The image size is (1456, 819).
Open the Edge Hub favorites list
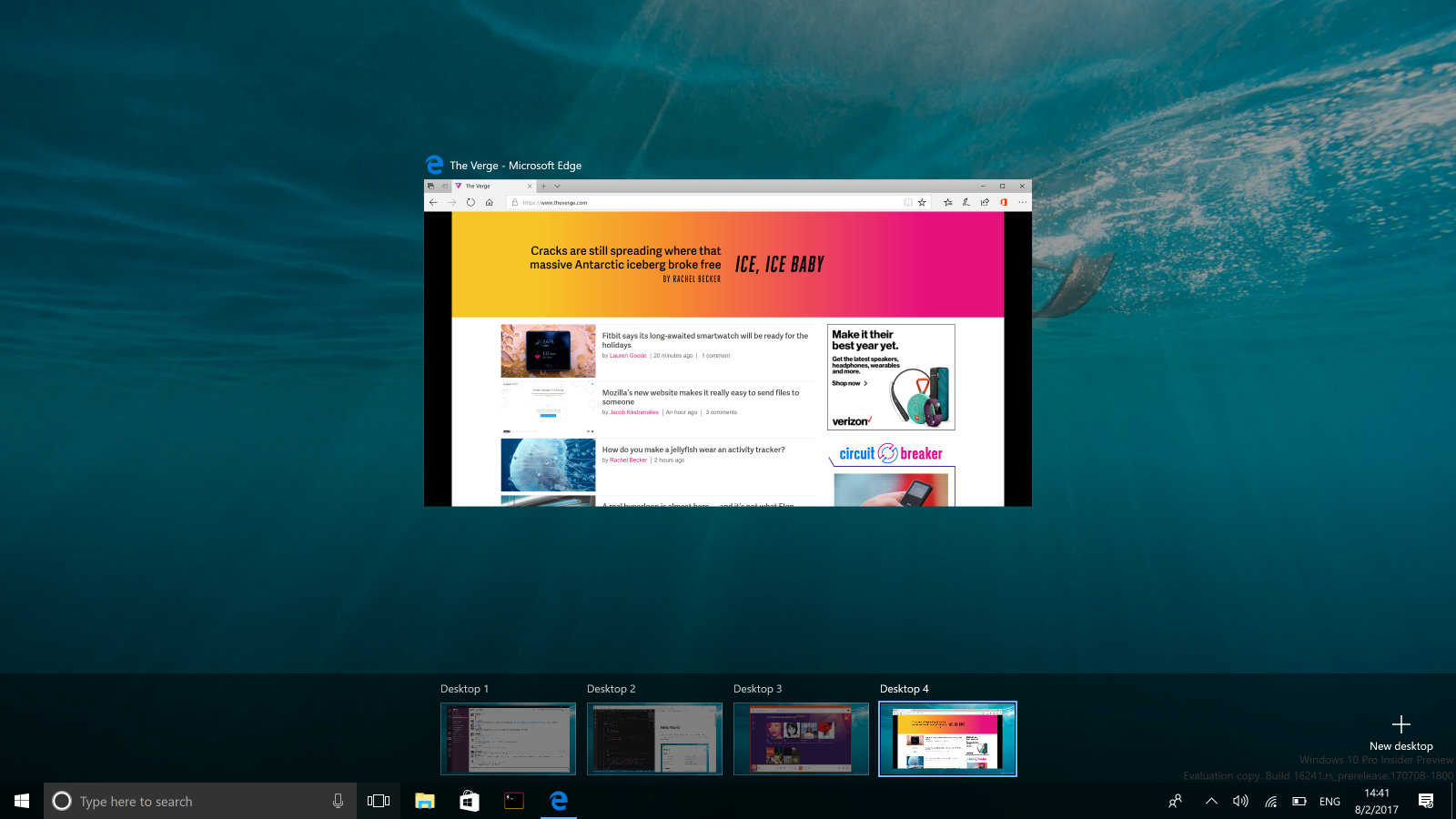click(947, 202)
